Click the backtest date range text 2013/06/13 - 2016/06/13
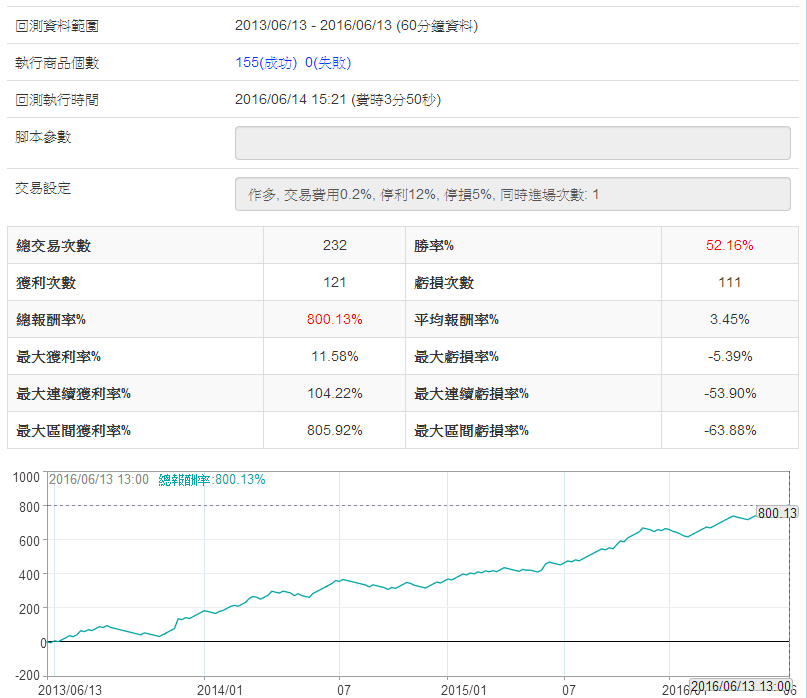Image resolution: width=807 pixels, height=698 pixels. click(356, 26)
